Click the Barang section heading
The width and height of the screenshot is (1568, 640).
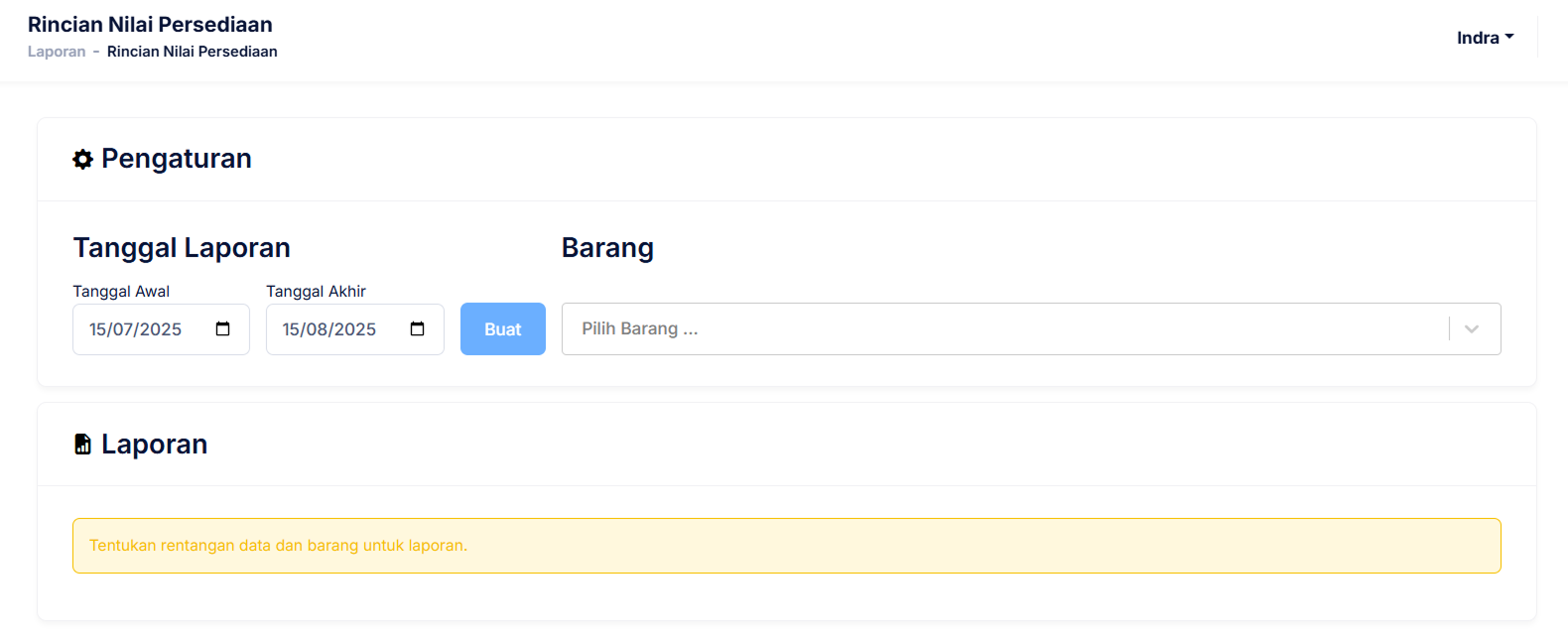pyautogui.click(x=607, y=248)
